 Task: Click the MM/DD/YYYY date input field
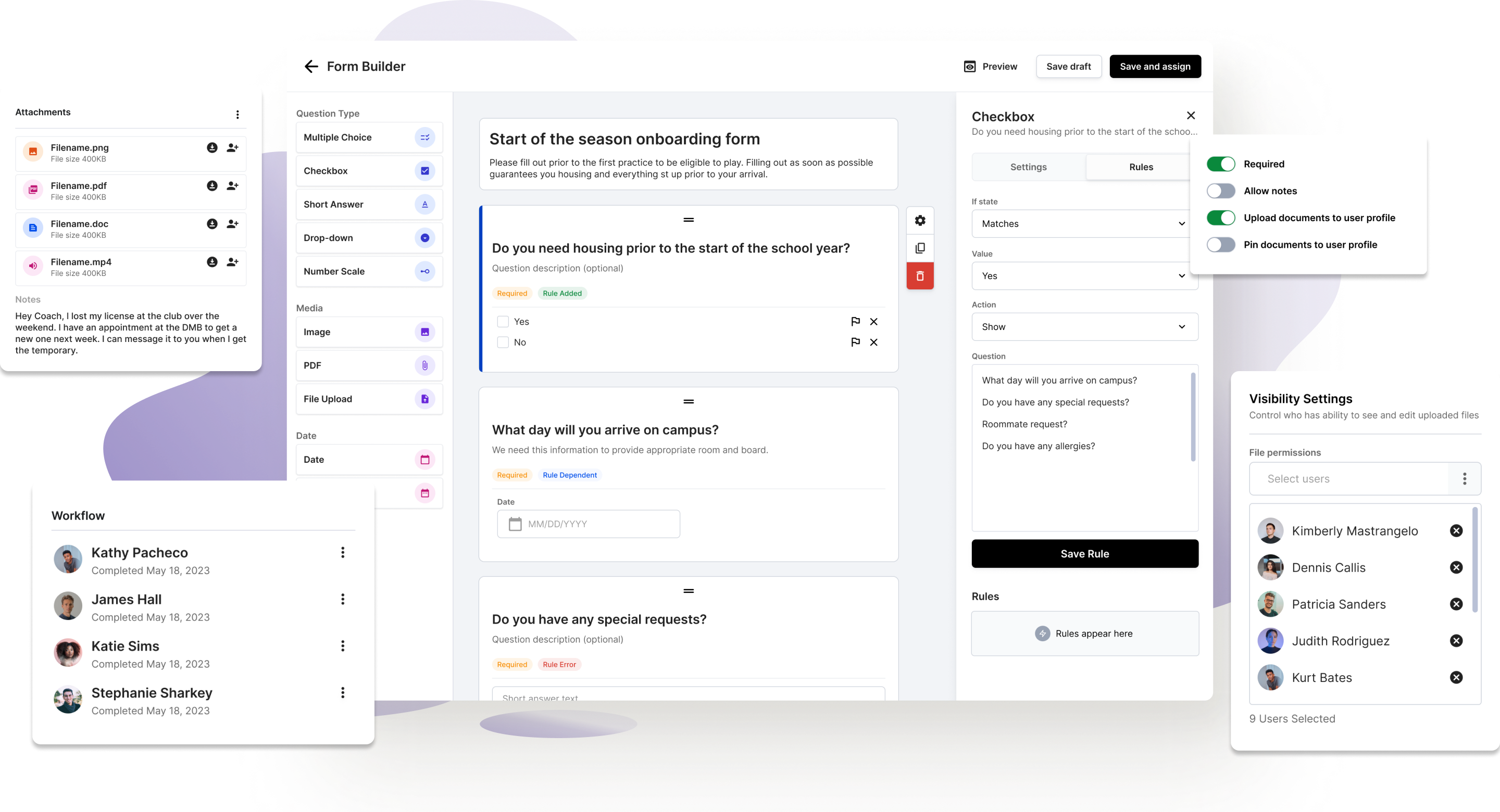point(588,524)
